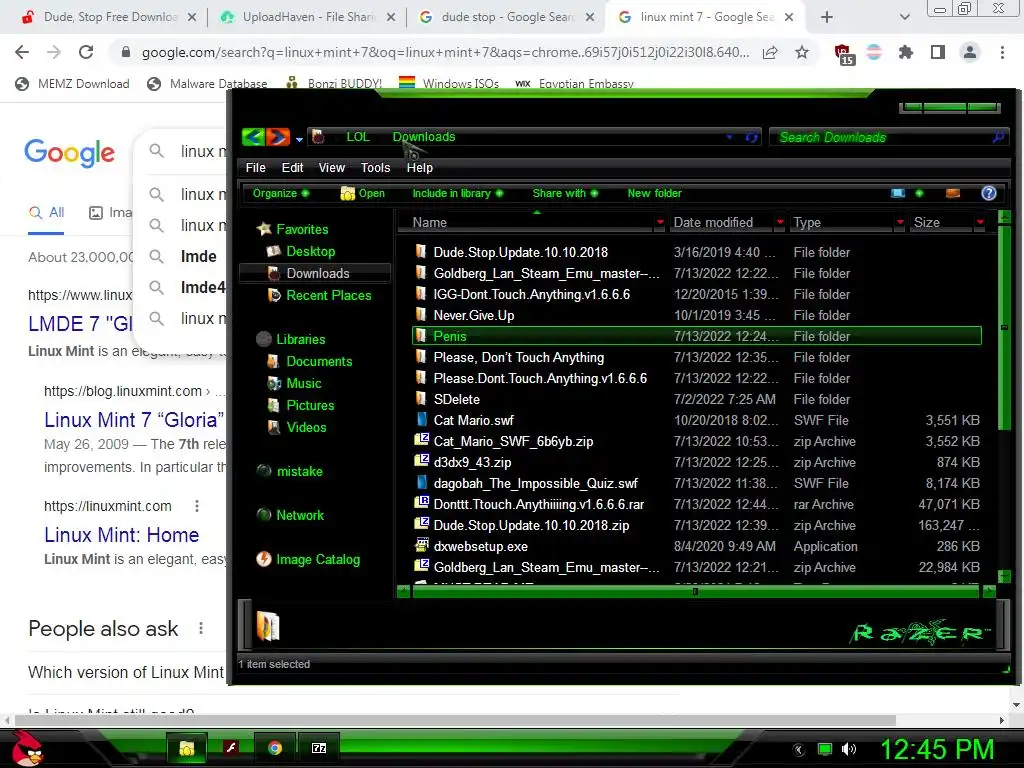Viewport: 1024px width, 768px height.
Task: Expand the Share with dropdown
Action: [565, 193]
